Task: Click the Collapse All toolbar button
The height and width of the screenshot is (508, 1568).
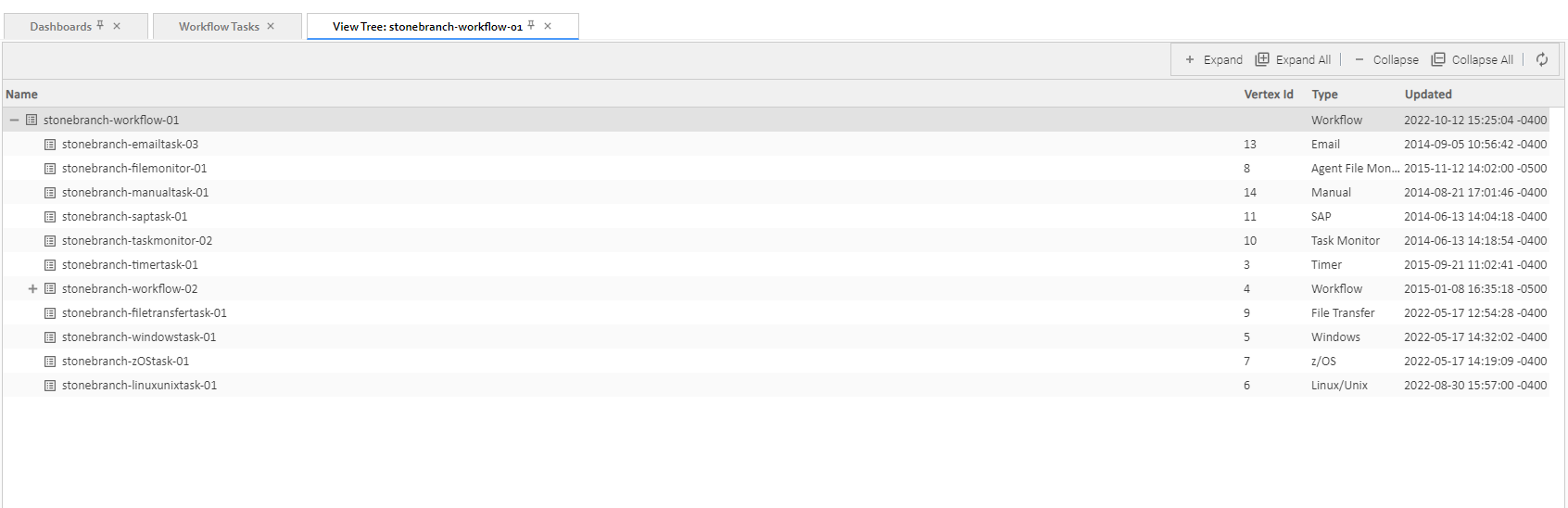Action: [x=1472, y=59]
